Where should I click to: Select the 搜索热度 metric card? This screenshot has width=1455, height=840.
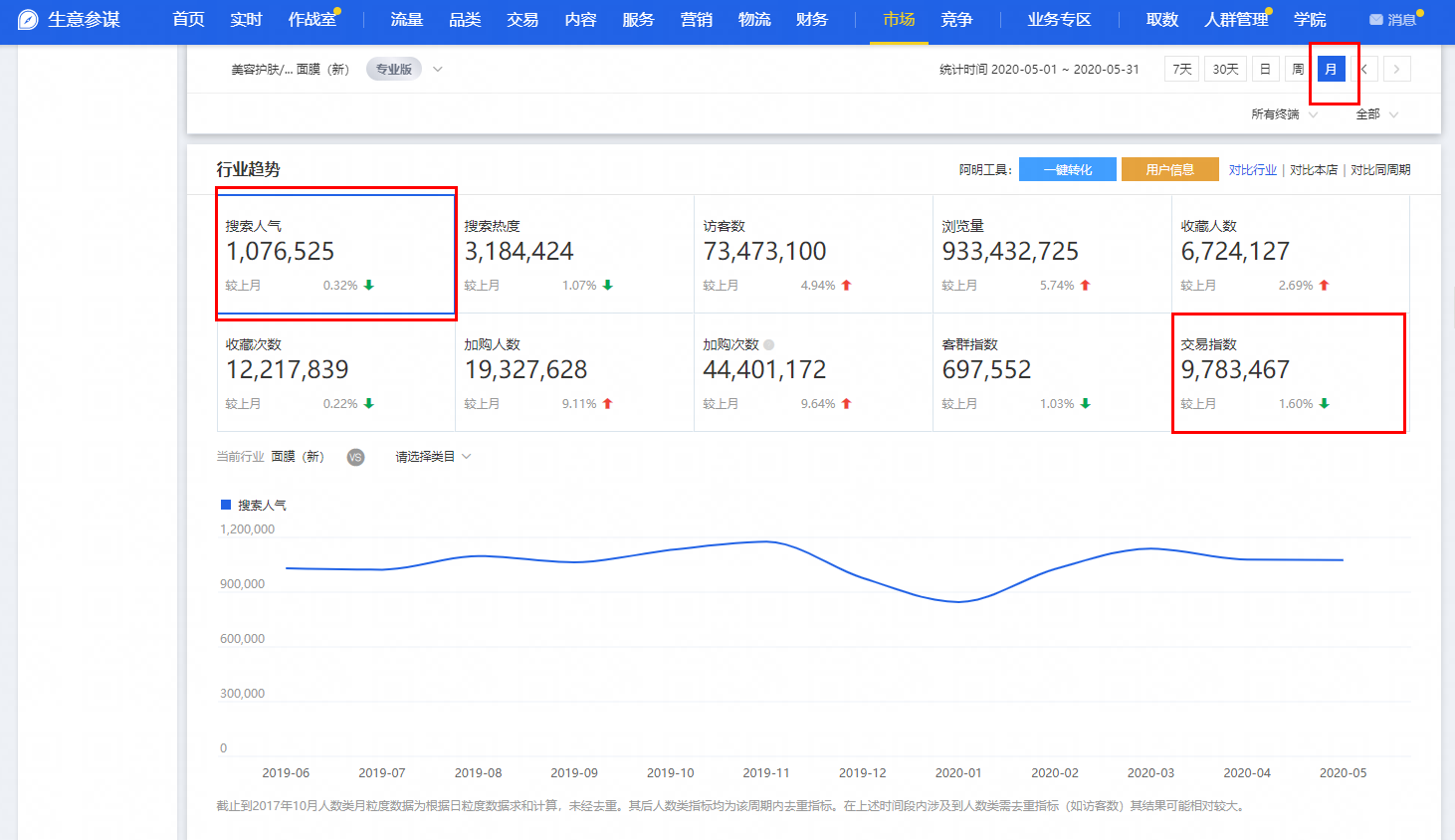pyautogui.click(x=575, y=254)
